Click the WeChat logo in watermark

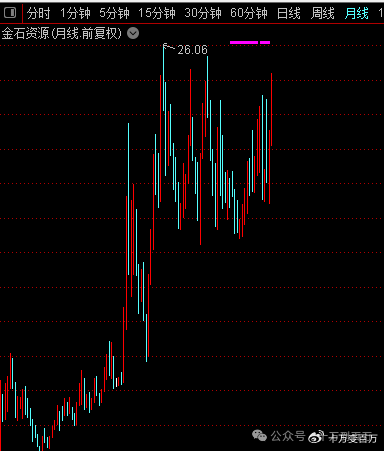[x=260, y=435]
